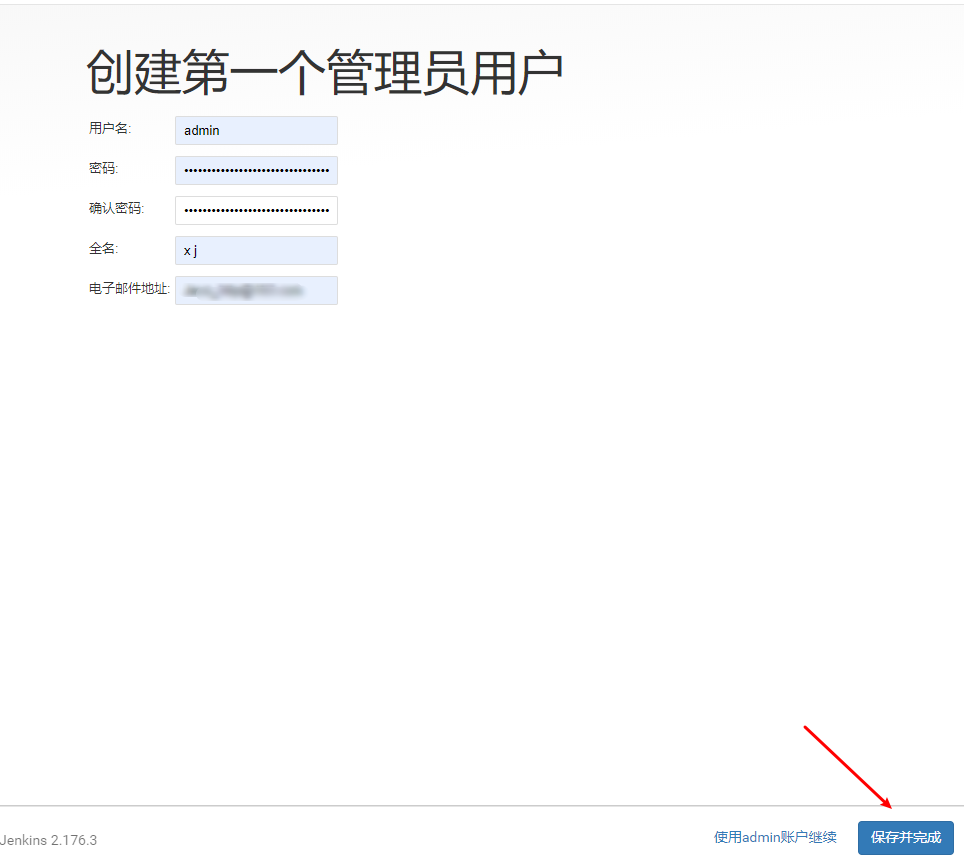Click the 全名 field showing x j
The image size is (964, 865).
point(256,250)
